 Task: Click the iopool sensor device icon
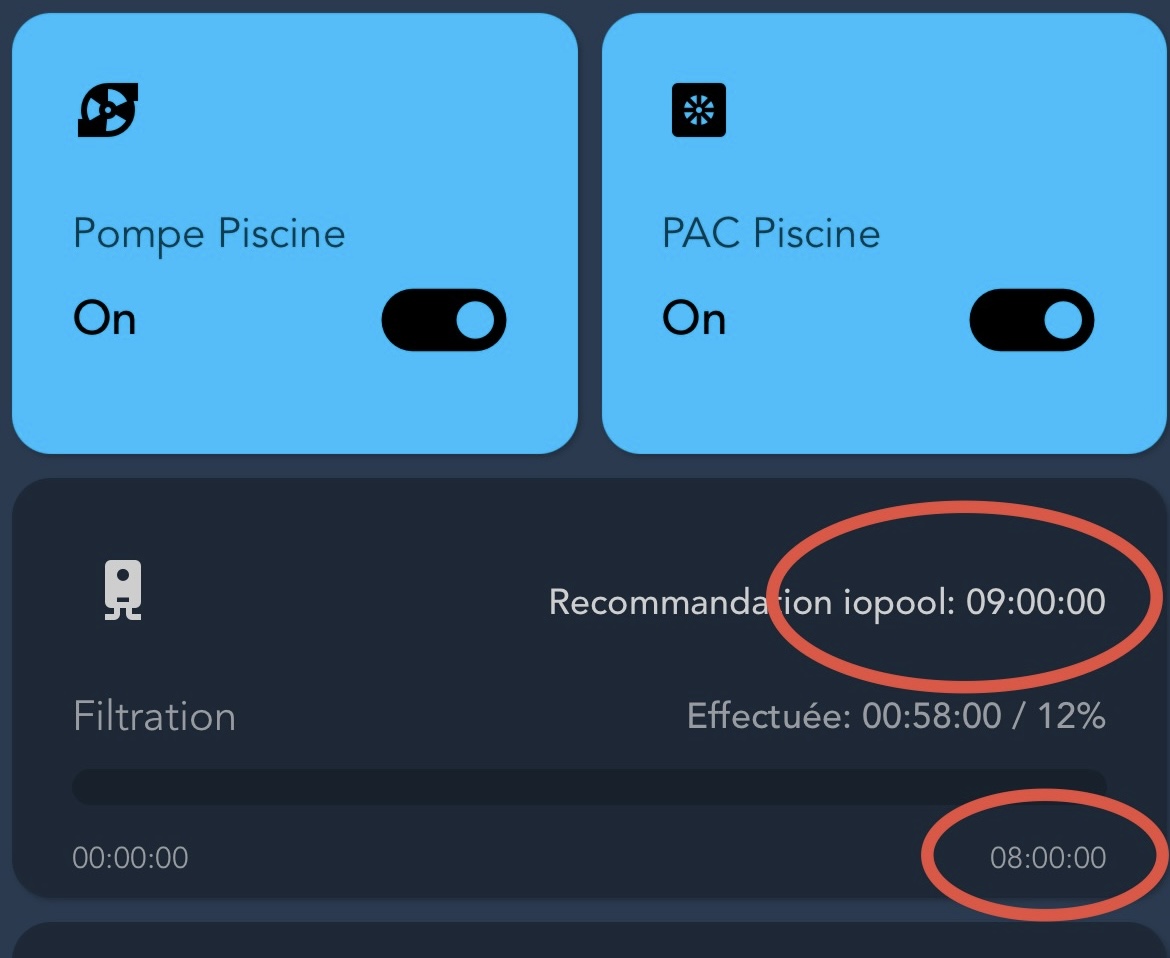pyautogui.click(x=122, y=589)
